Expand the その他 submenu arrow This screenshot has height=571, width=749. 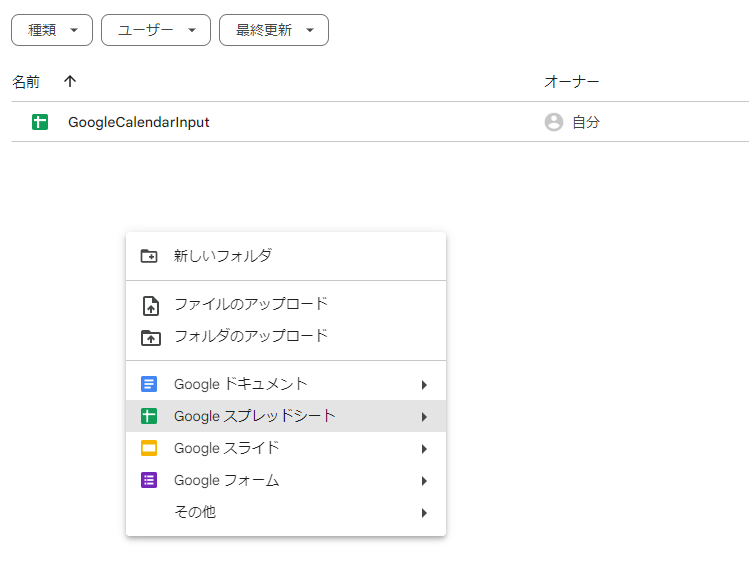point(424,513)
